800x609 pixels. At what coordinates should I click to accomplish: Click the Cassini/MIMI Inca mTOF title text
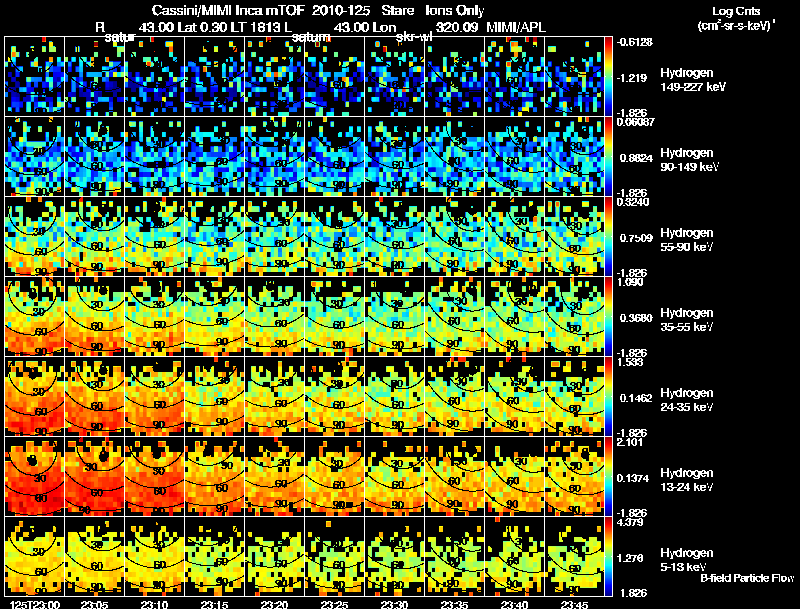228,10
